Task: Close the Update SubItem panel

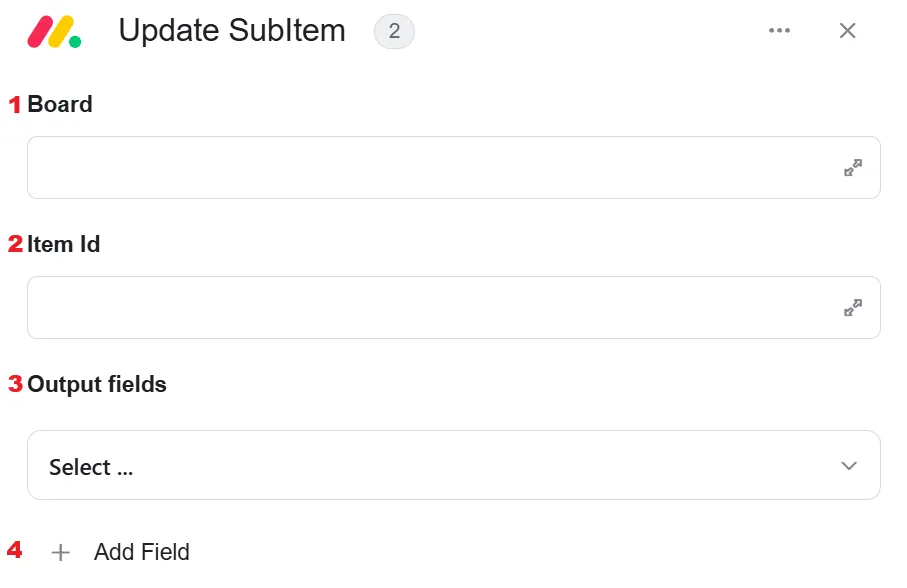Action: pos(847,31)
